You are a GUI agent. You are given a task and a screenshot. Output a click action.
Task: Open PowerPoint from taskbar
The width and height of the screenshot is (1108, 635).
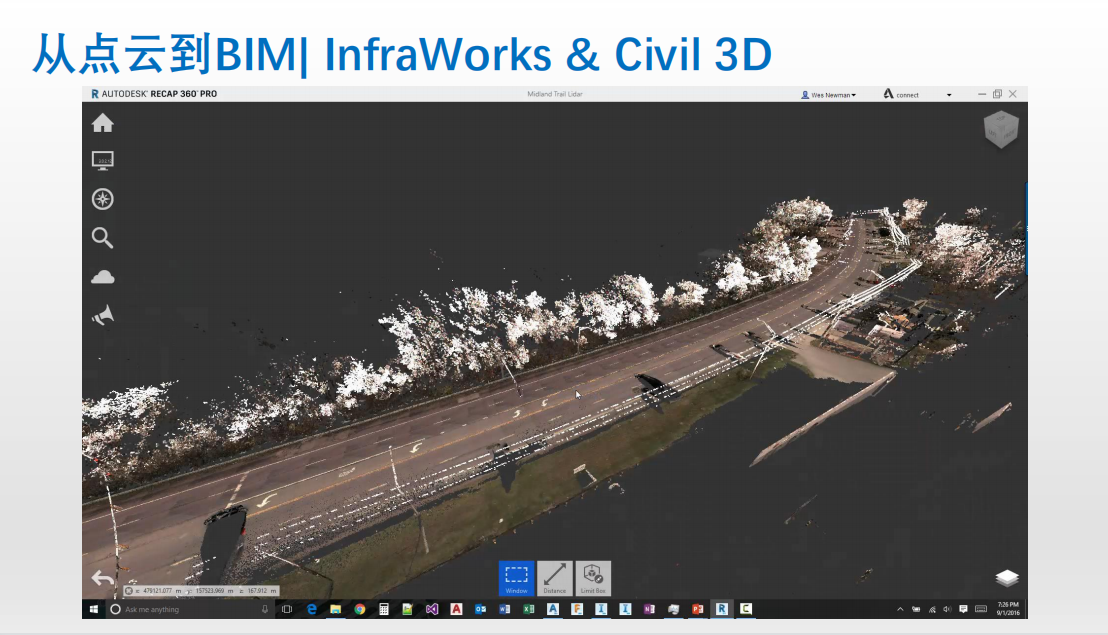click(x=697, y=609)
